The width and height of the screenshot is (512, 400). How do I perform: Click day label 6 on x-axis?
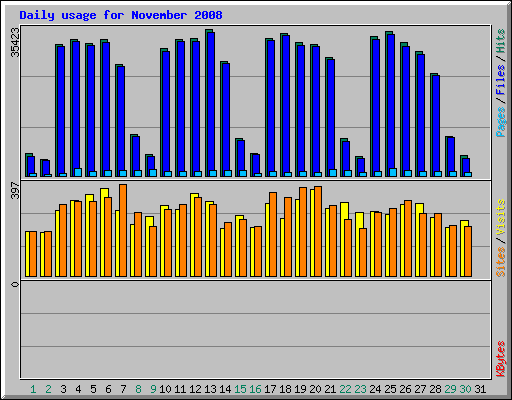pos(108,389)
